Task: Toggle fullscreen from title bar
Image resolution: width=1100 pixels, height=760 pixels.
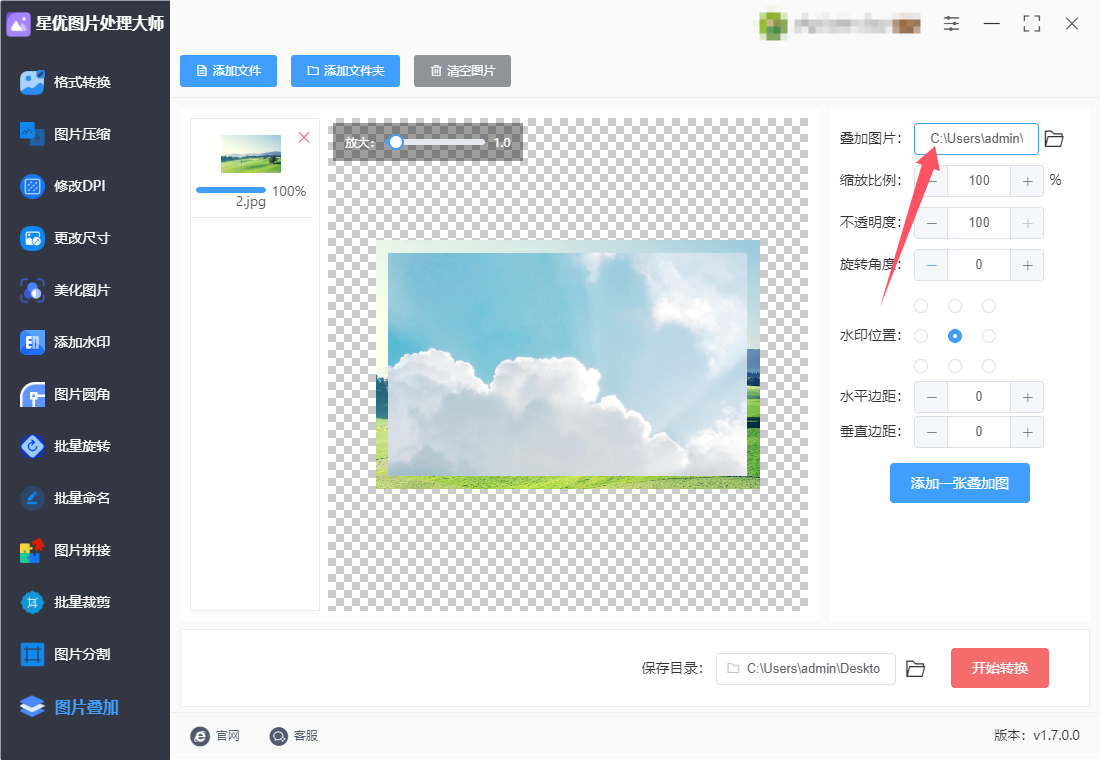Action: pos(1031,24)
